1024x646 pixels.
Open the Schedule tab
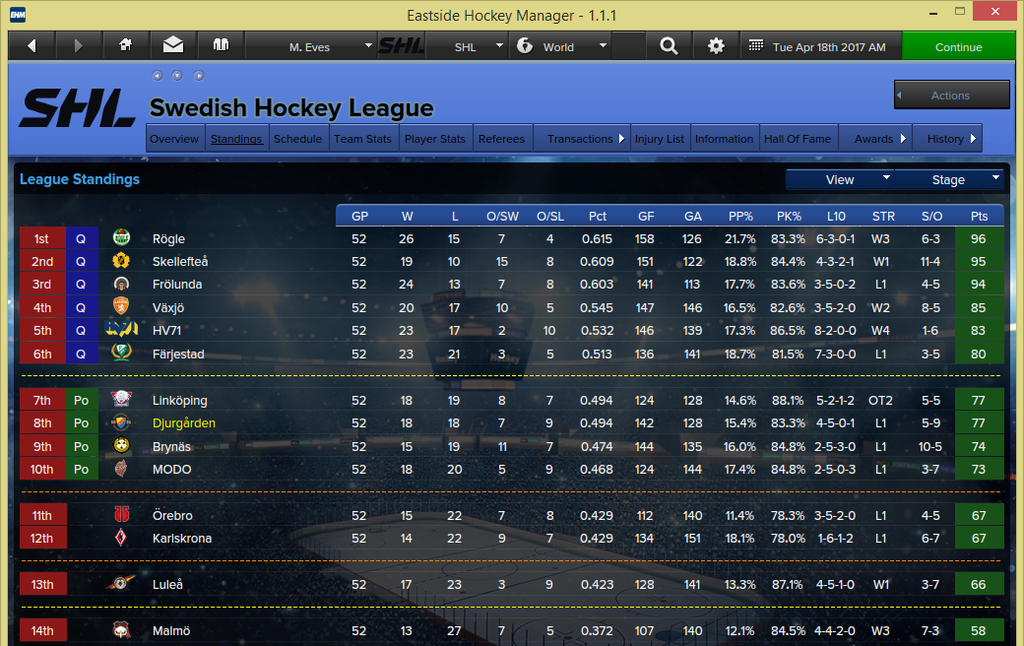(x=298, y=138)
